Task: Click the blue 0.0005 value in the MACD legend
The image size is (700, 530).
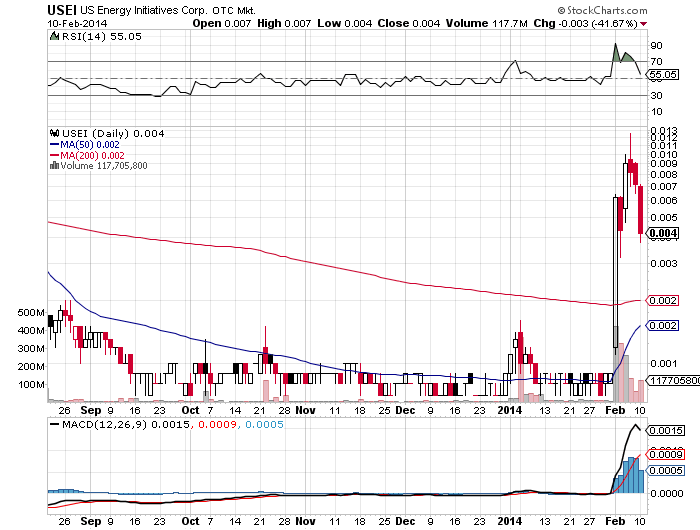Action: click(x=264, y=424)
